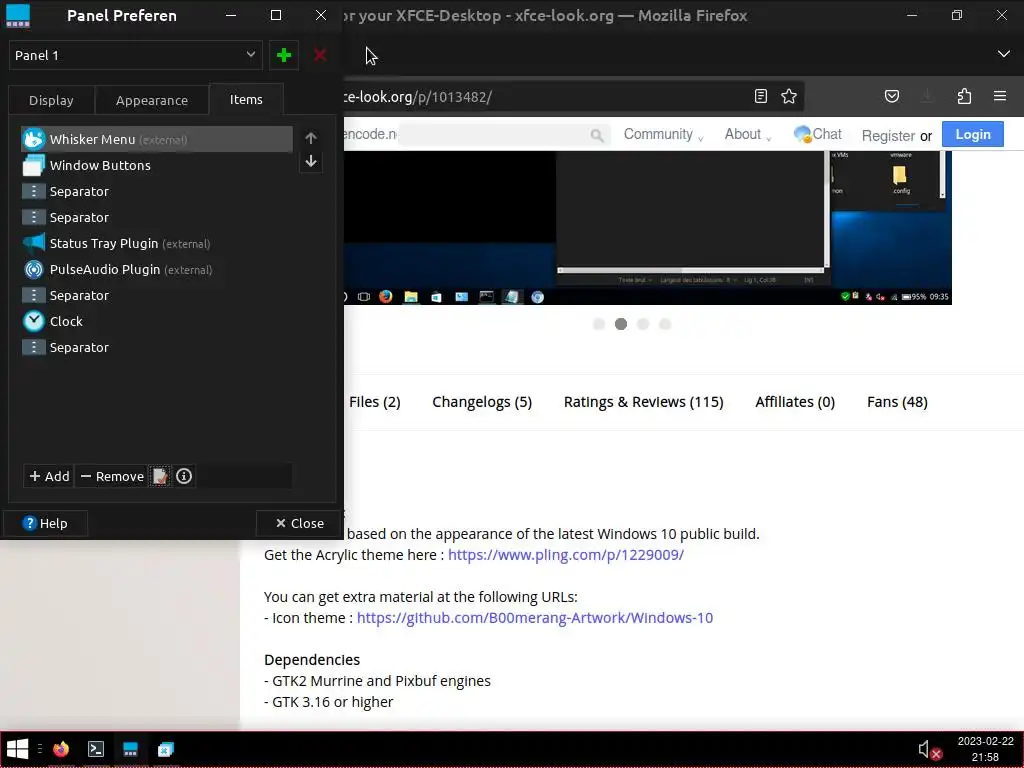Click the panel preferences taskbar icon
The image size is (1024, 768).
pyautogui.click(x=131, y=749)
